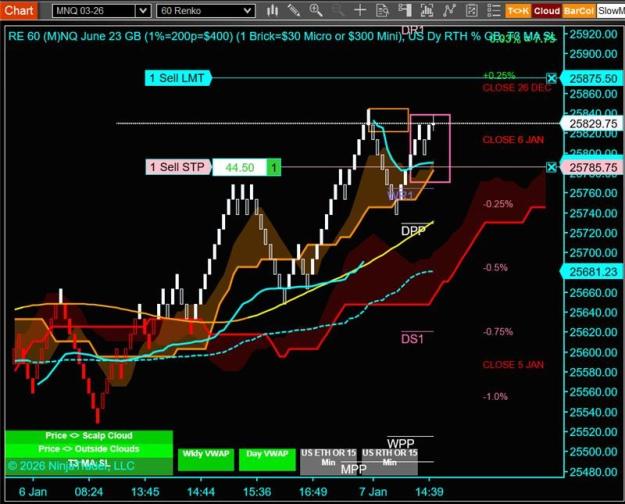Toggle the T<>K toolbar button

click(518, 11)
